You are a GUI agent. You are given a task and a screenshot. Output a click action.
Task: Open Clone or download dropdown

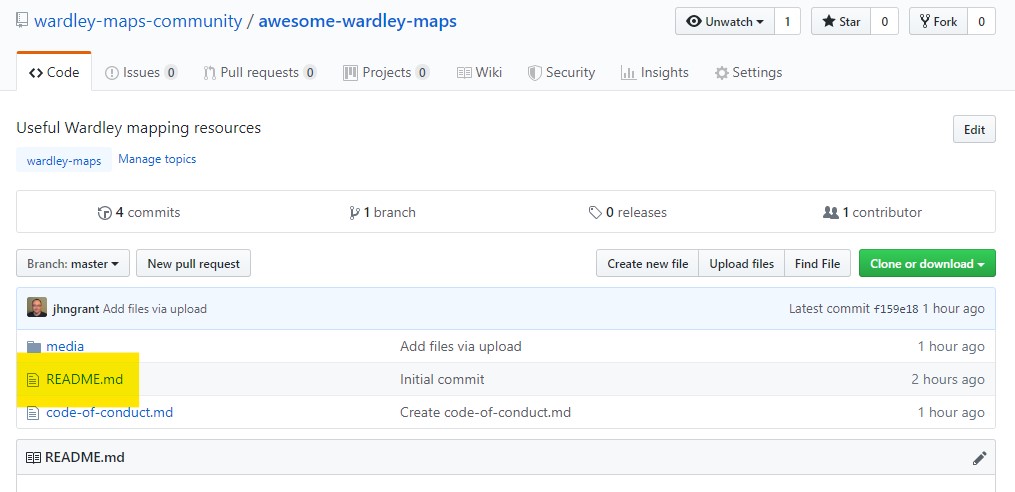point(927,263)
